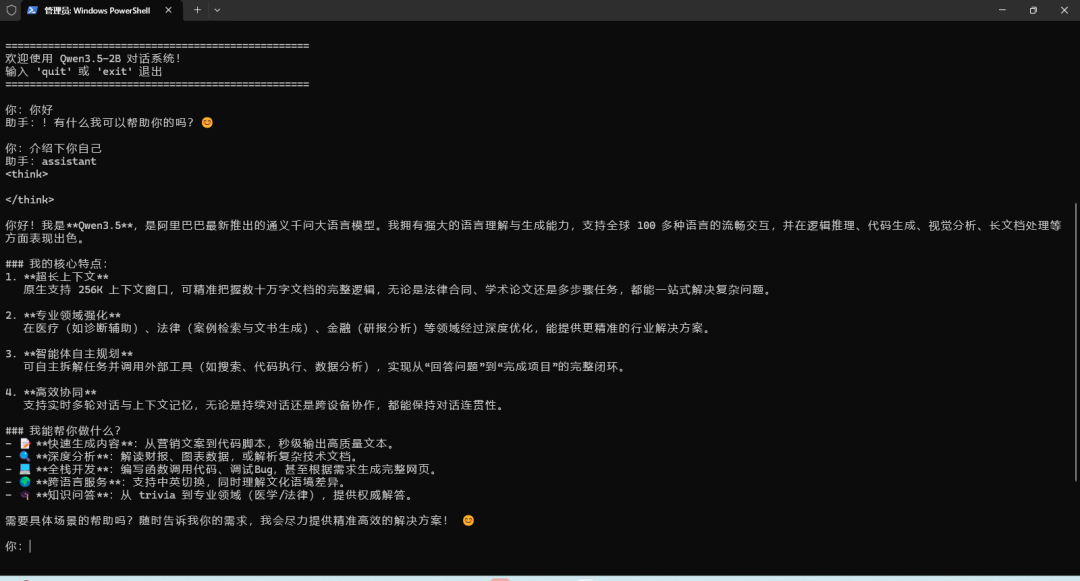This screenshot has height=581, width=1080.
Task: Click the magnifier emoji before 深度分析
Action: click(x=25, y=456)
